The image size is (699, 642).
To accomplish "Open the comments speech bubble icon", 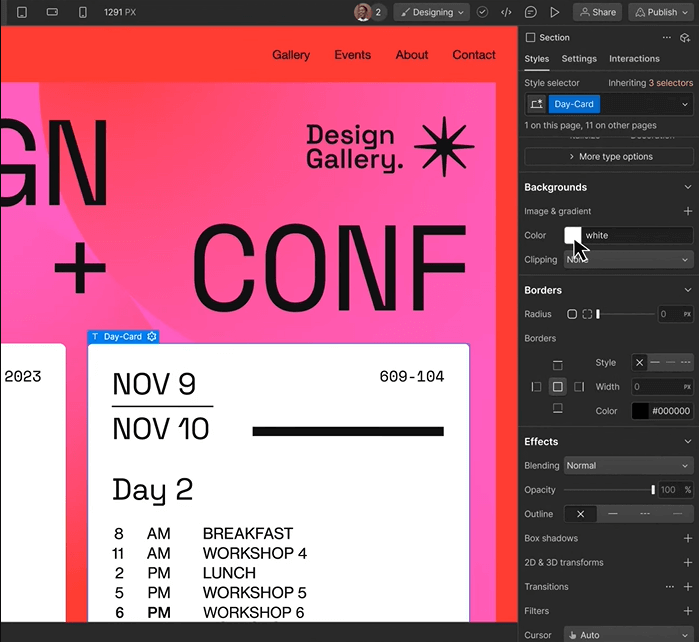I will point(530,13).
